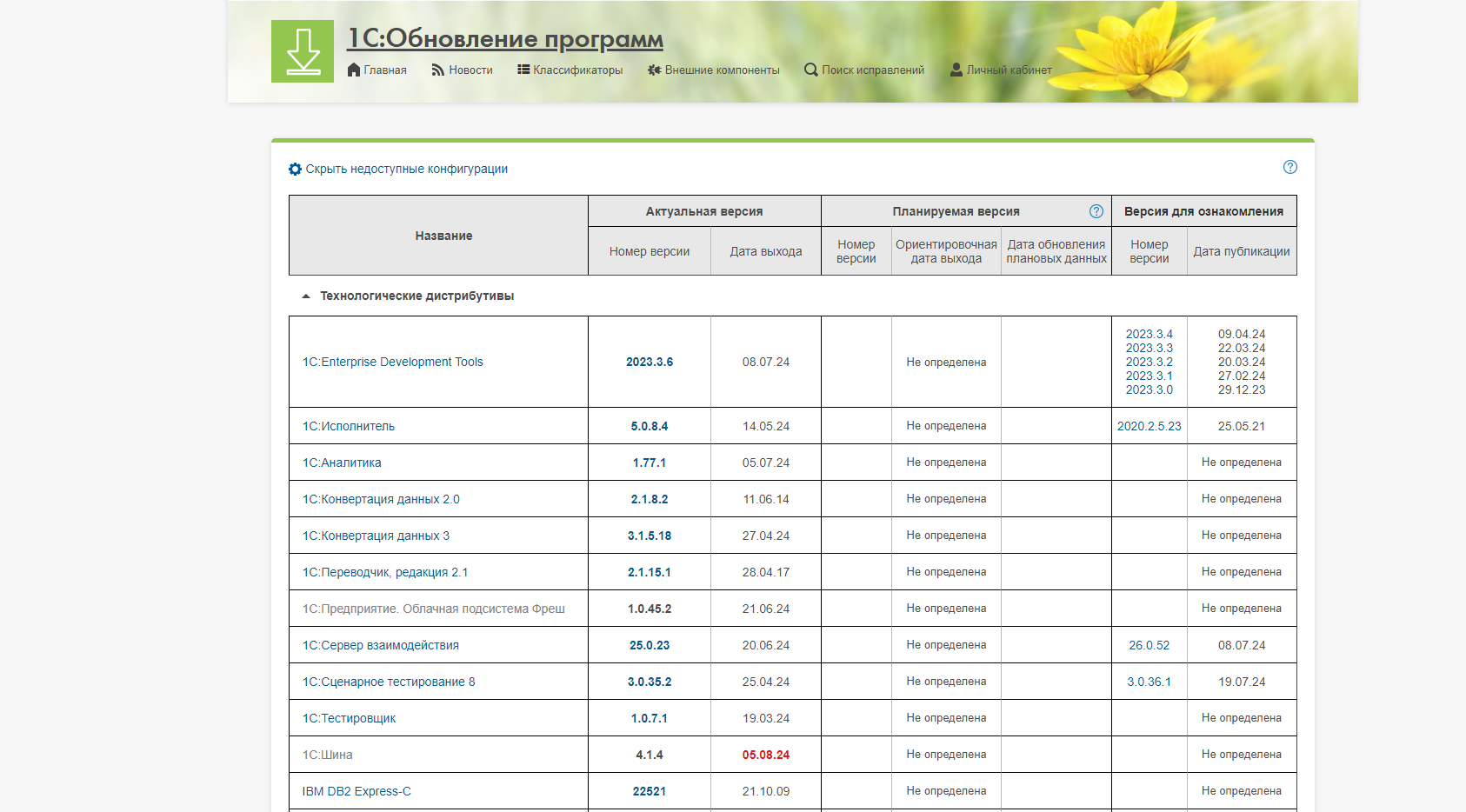Click the Личный кабинет user icon
This screenshot has height=812, width=1466.
coord(956,70)
